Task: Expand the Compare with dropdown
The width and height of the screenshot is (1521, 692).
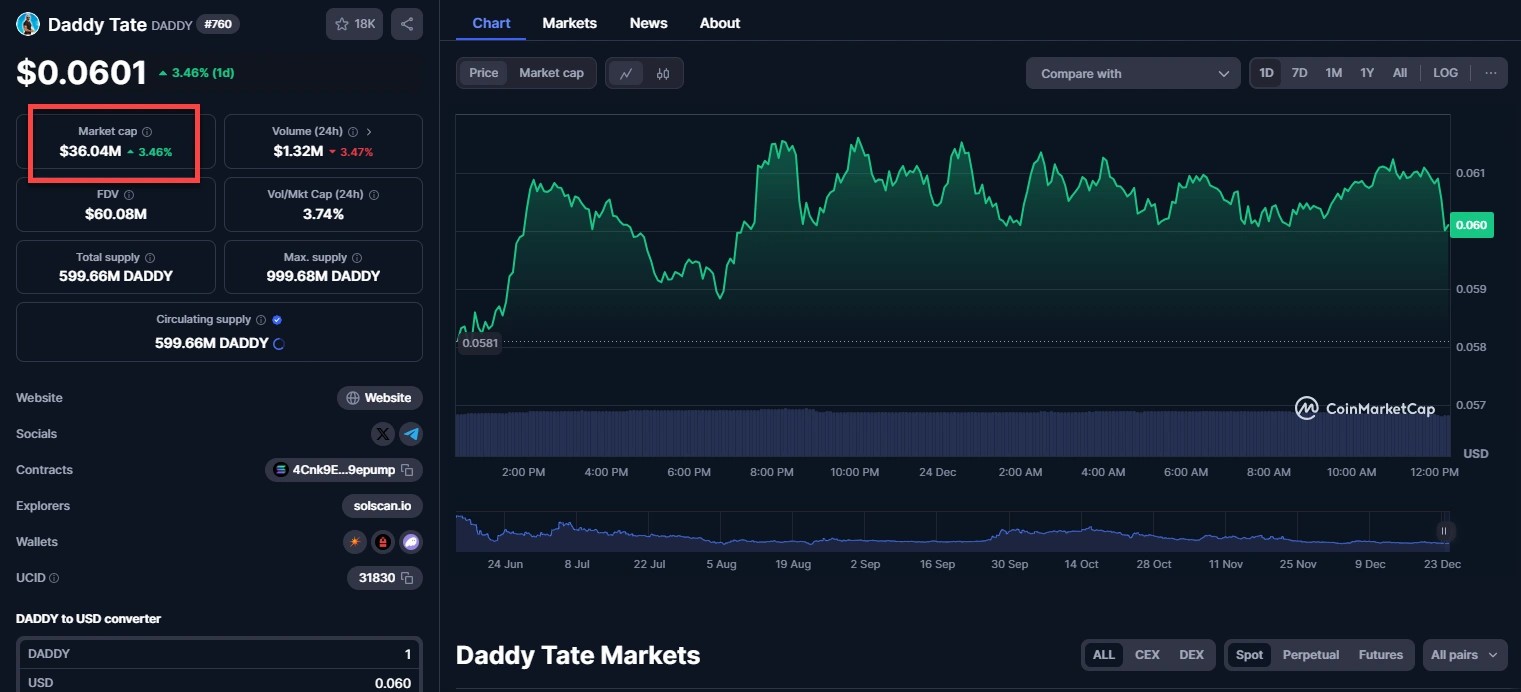Action: point(1133,73)
